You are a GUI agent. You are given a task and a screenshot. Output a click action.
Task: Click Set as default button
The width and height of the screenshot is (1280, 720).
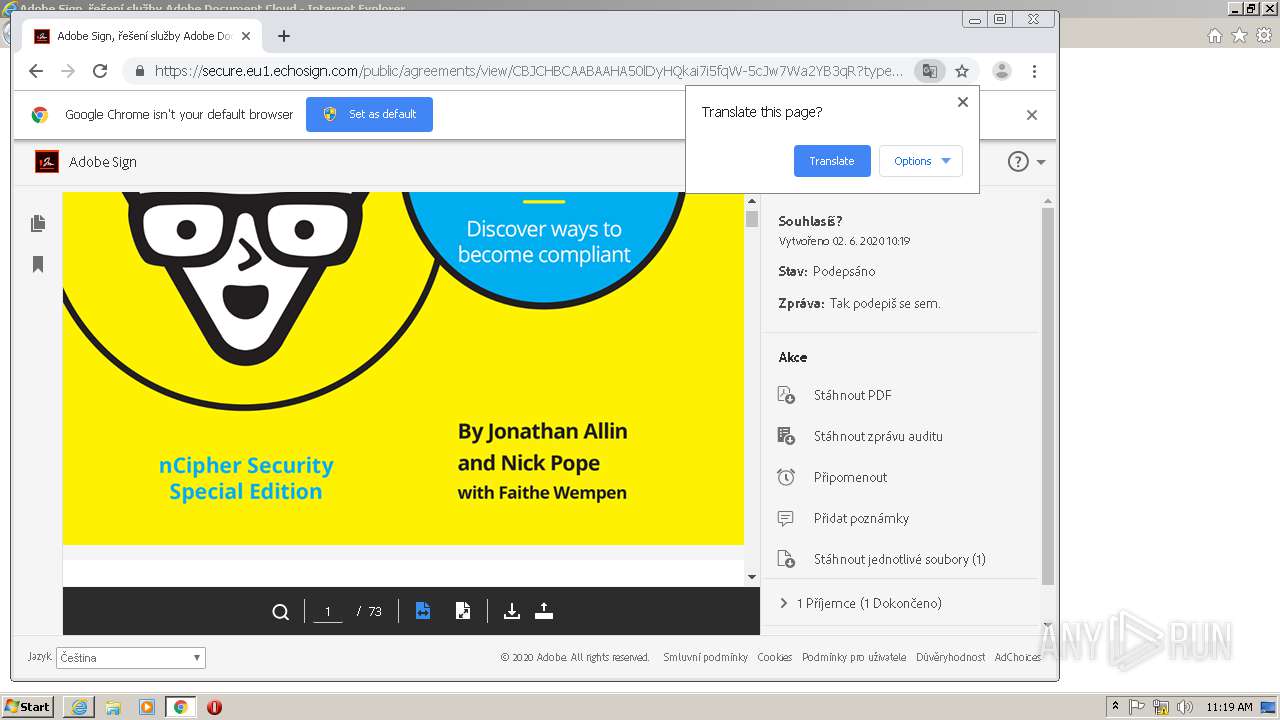pyautogui.click(x=369, y=114)
